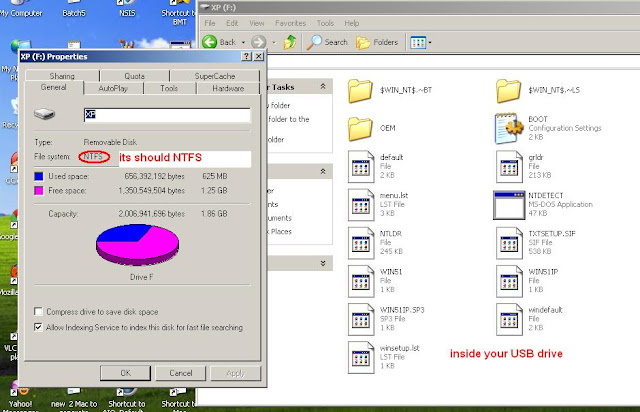The image size is (640, 412).
Task: Switch to the AutoPlay tab
Action: [x=113, y=88]
